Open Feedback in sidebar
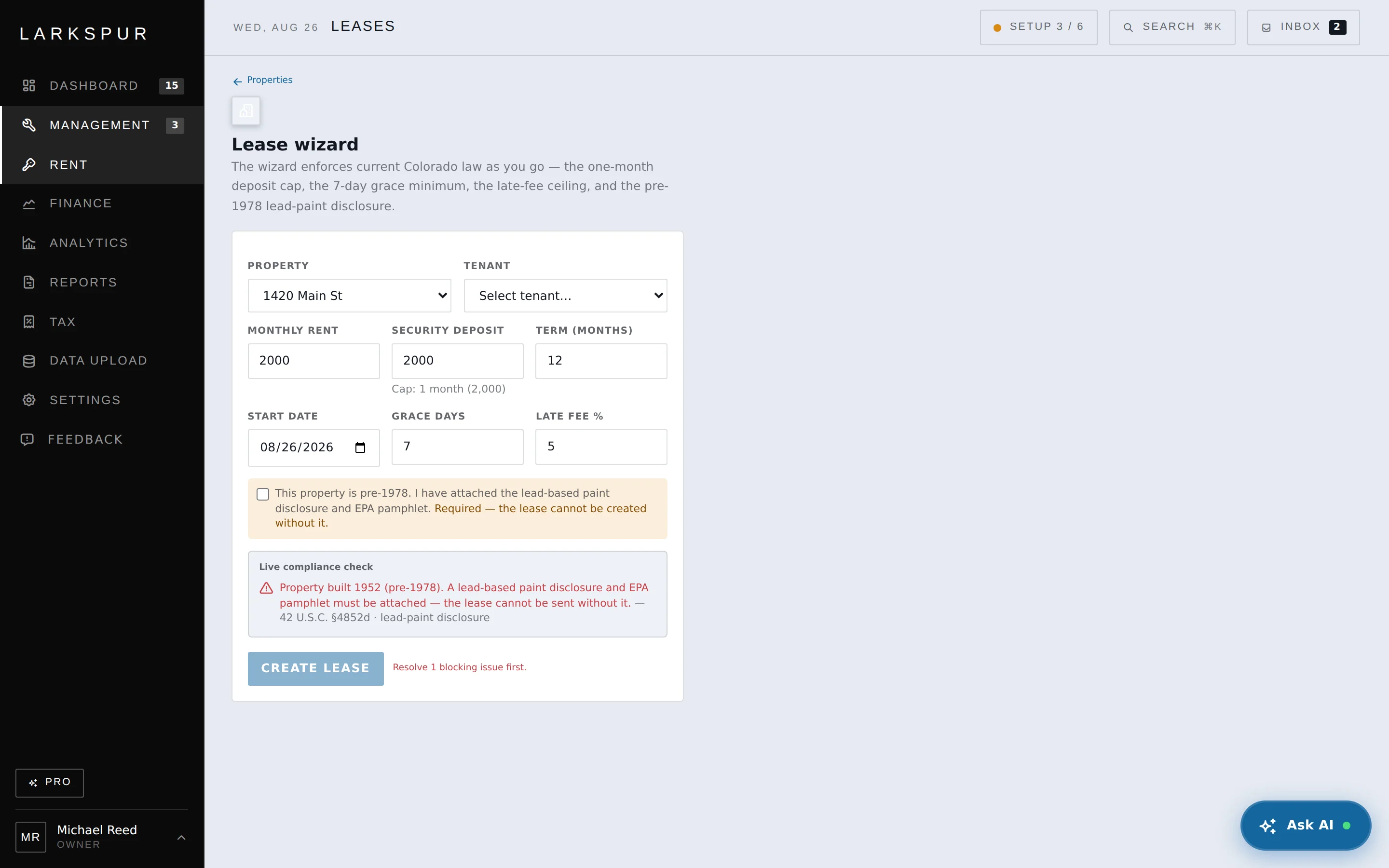This screenshot has width=1389, height=868. click(x=102, y=440)
